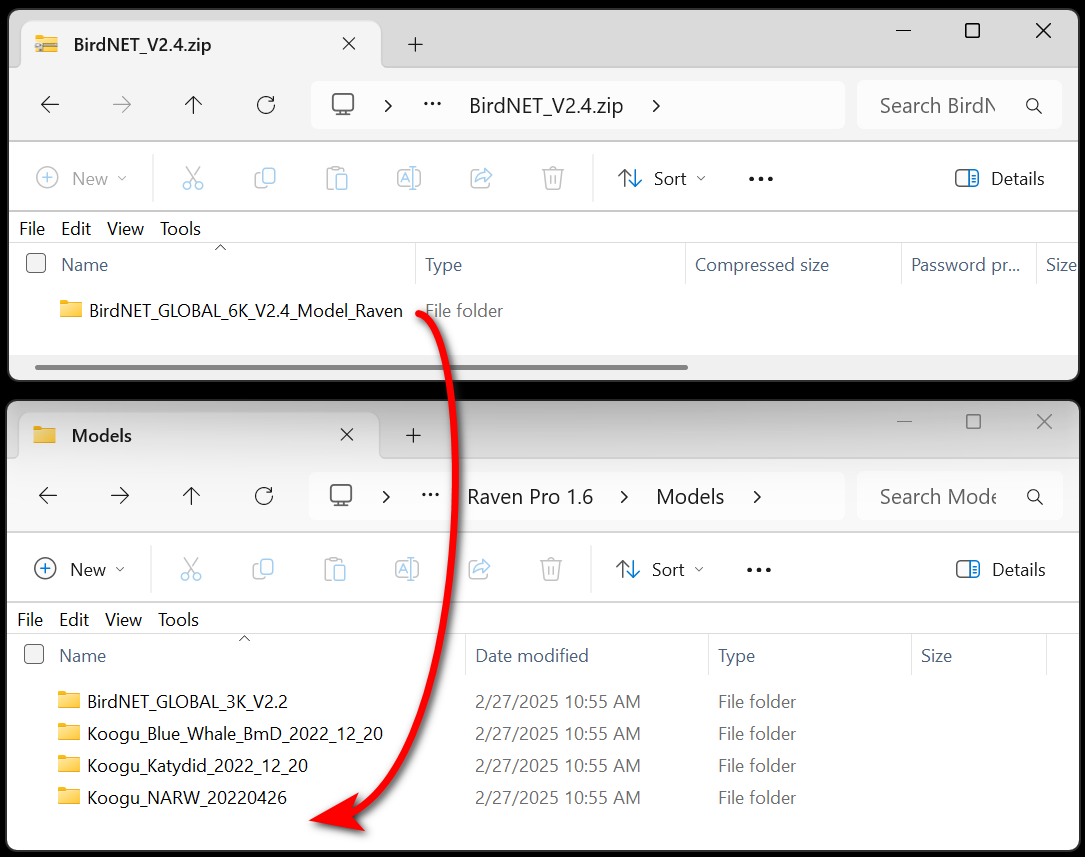Close the BirdNET_V2.4.zip tab

349,44
